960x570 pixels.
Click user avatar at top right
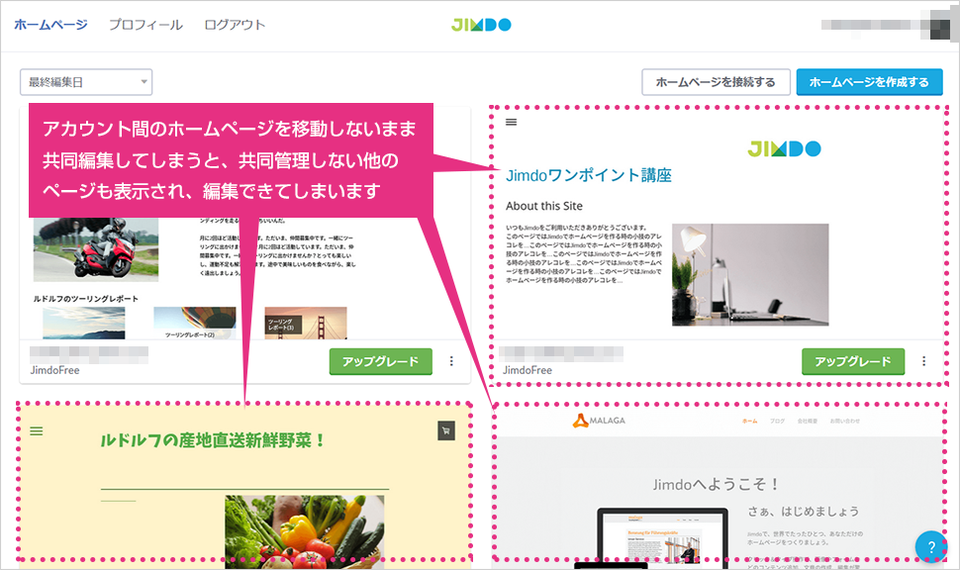(x=939, y=26)
